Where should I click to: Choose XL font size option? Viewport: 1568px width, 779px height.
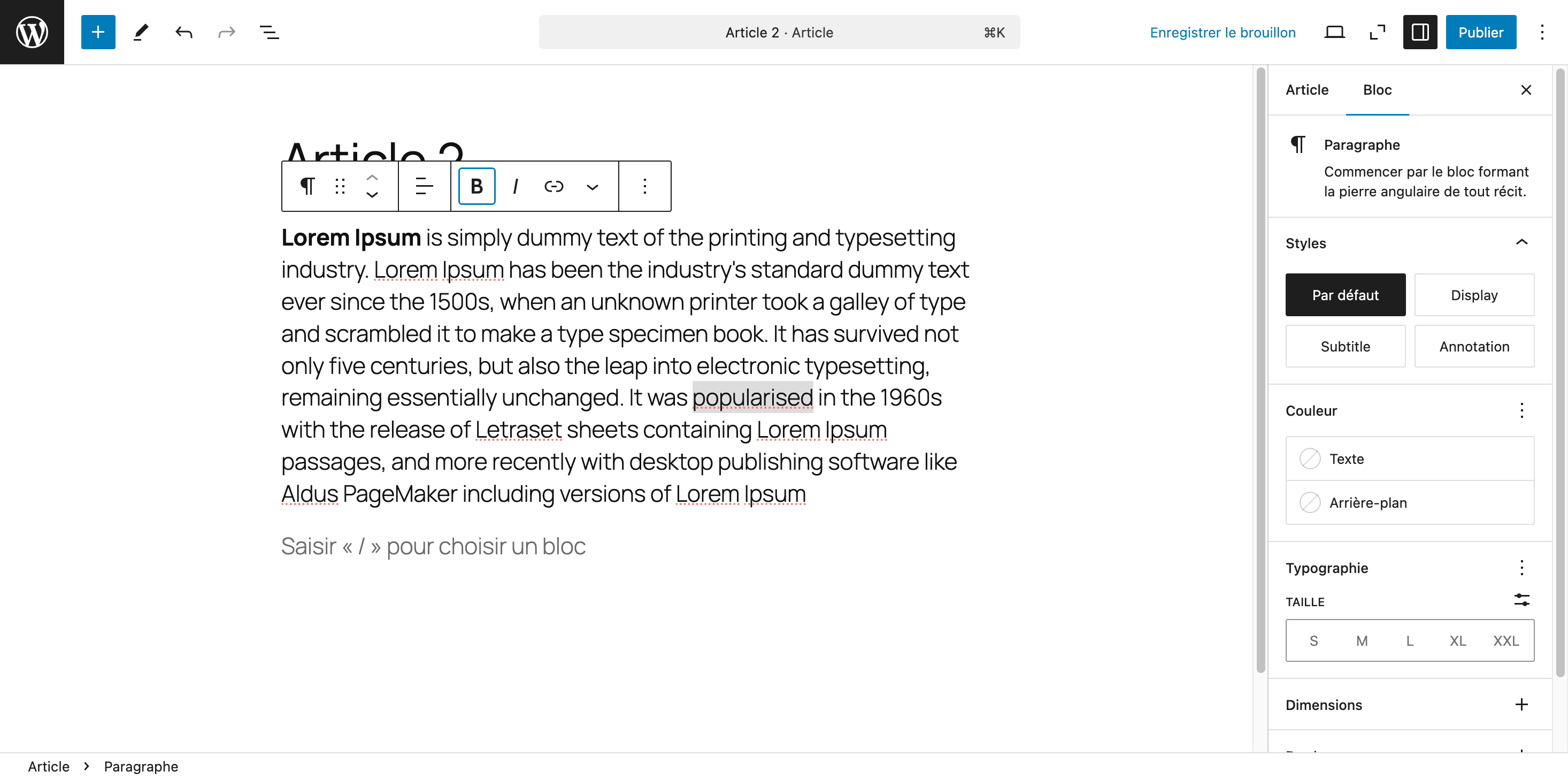(1457, 640)
